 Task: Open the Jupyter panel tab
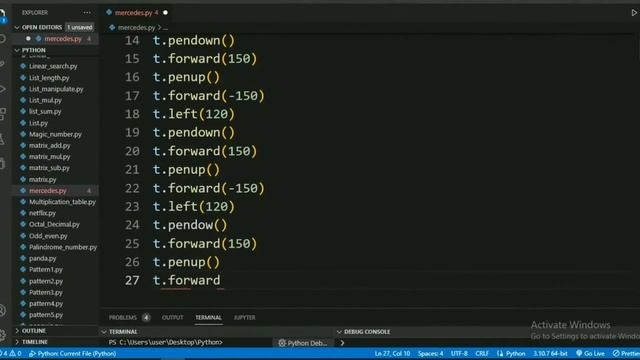point(244,318)
